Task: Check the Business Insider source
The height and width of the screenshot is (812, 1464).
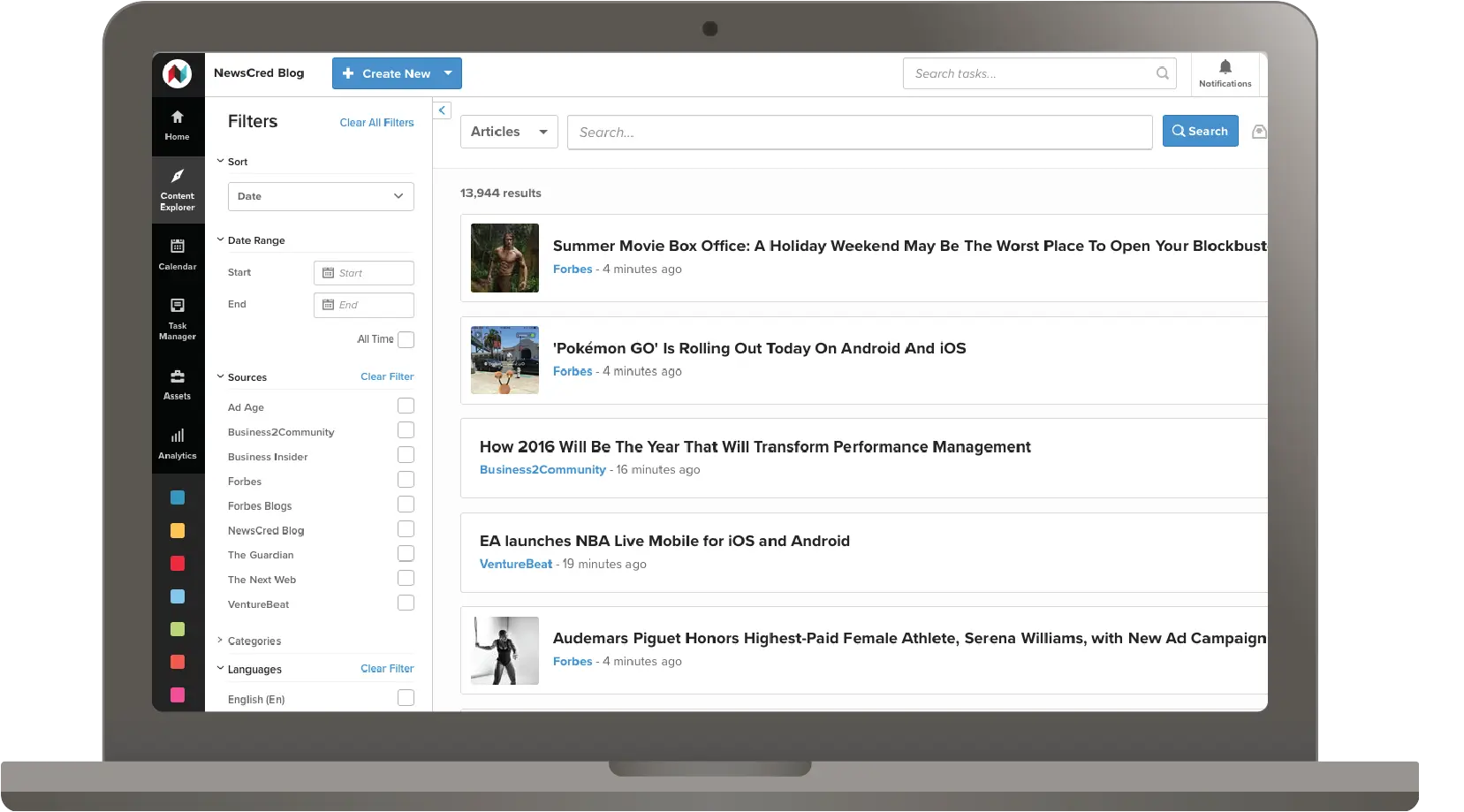Action: click(406, 455)
